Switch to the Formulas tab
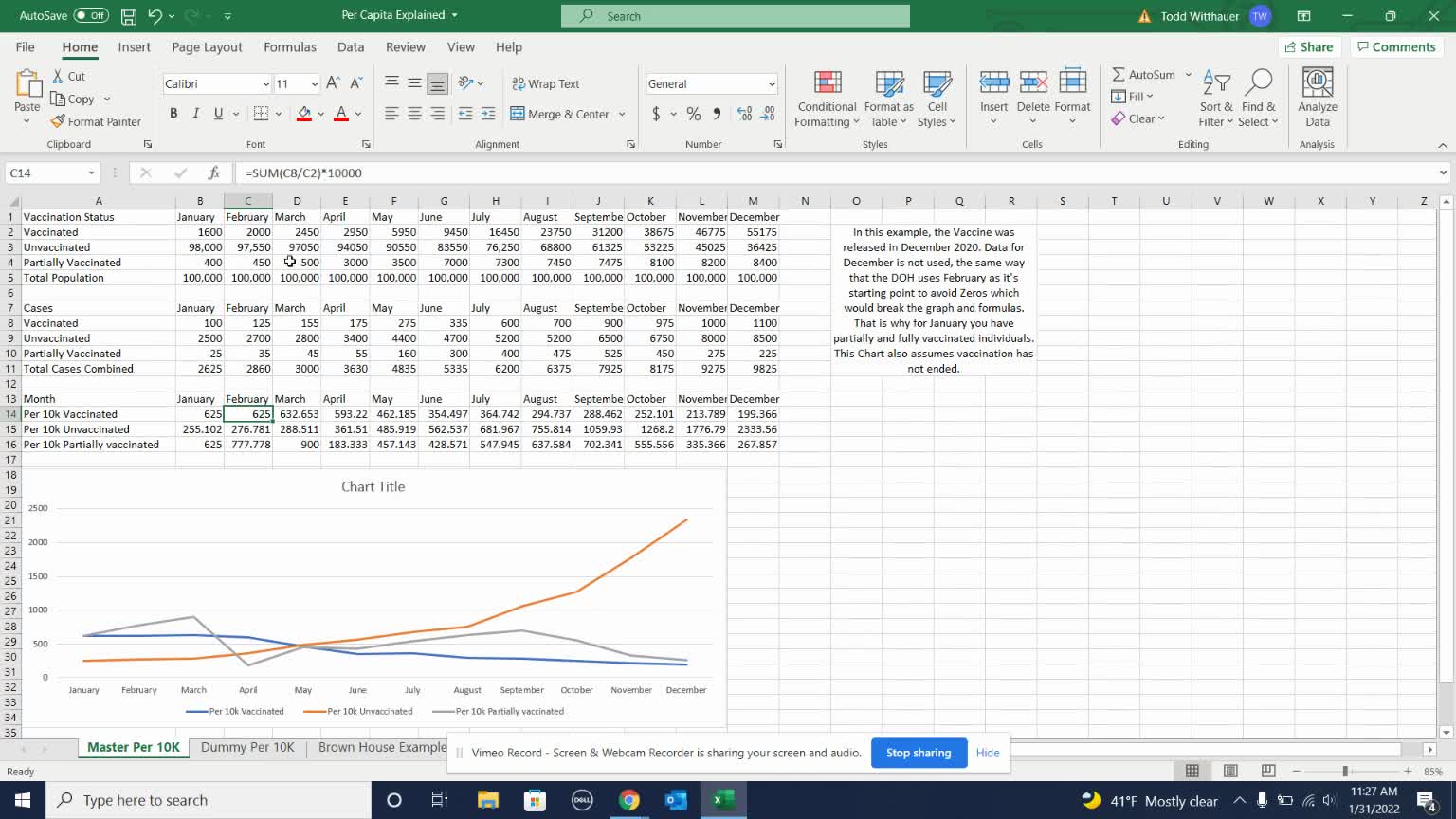Screen dimensions: 1456x819 point(290,47)
